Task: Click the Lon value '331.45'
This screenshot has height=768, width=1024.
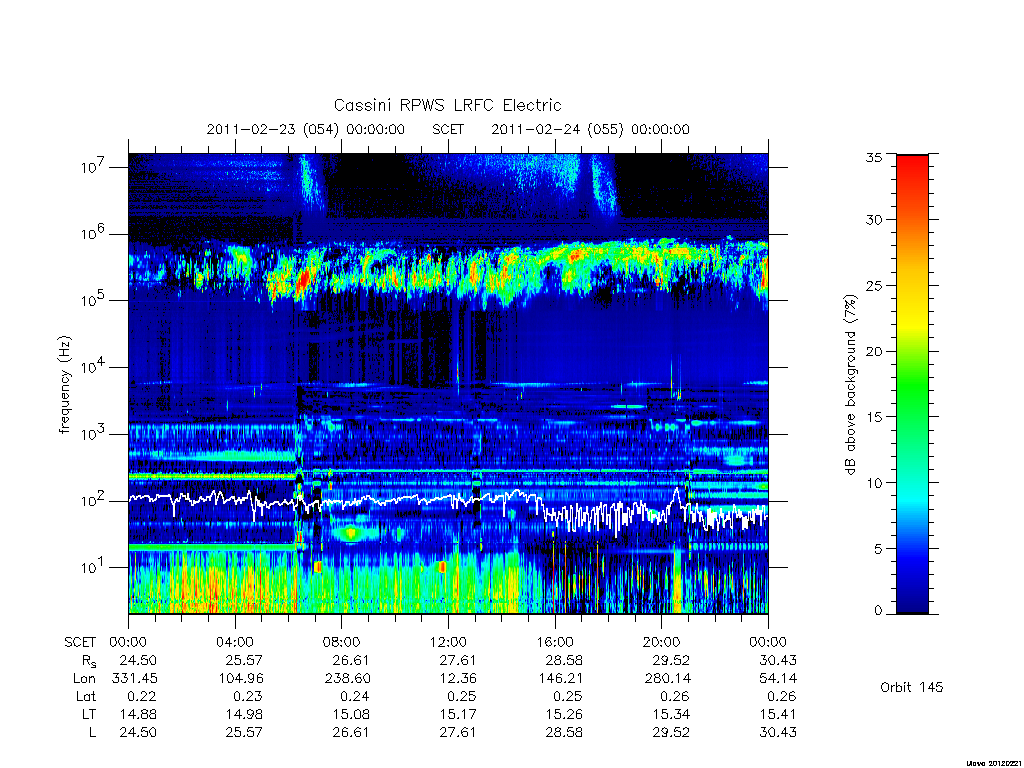Action: (x=135, y=679)
